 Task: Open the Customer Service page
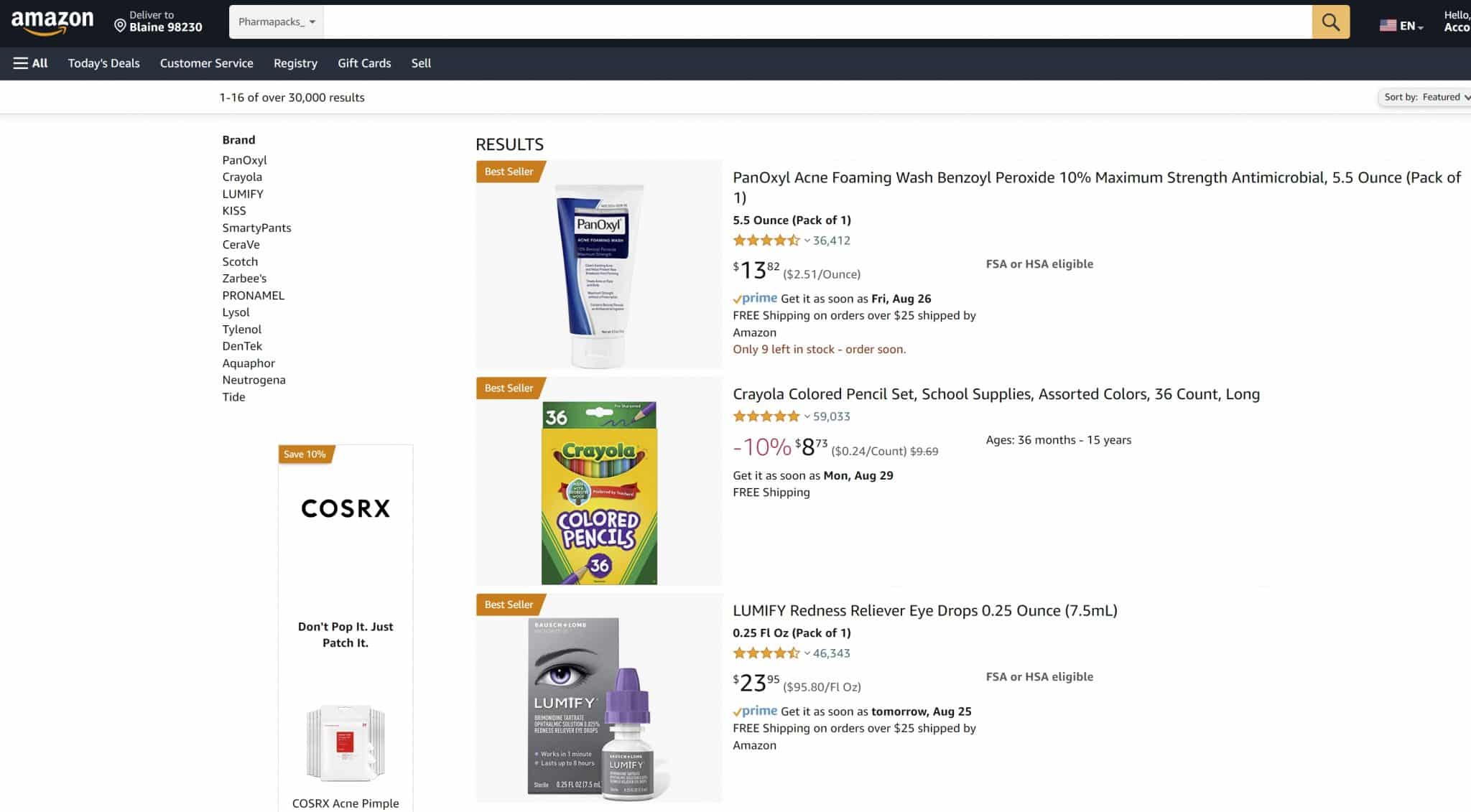point(207,63)
